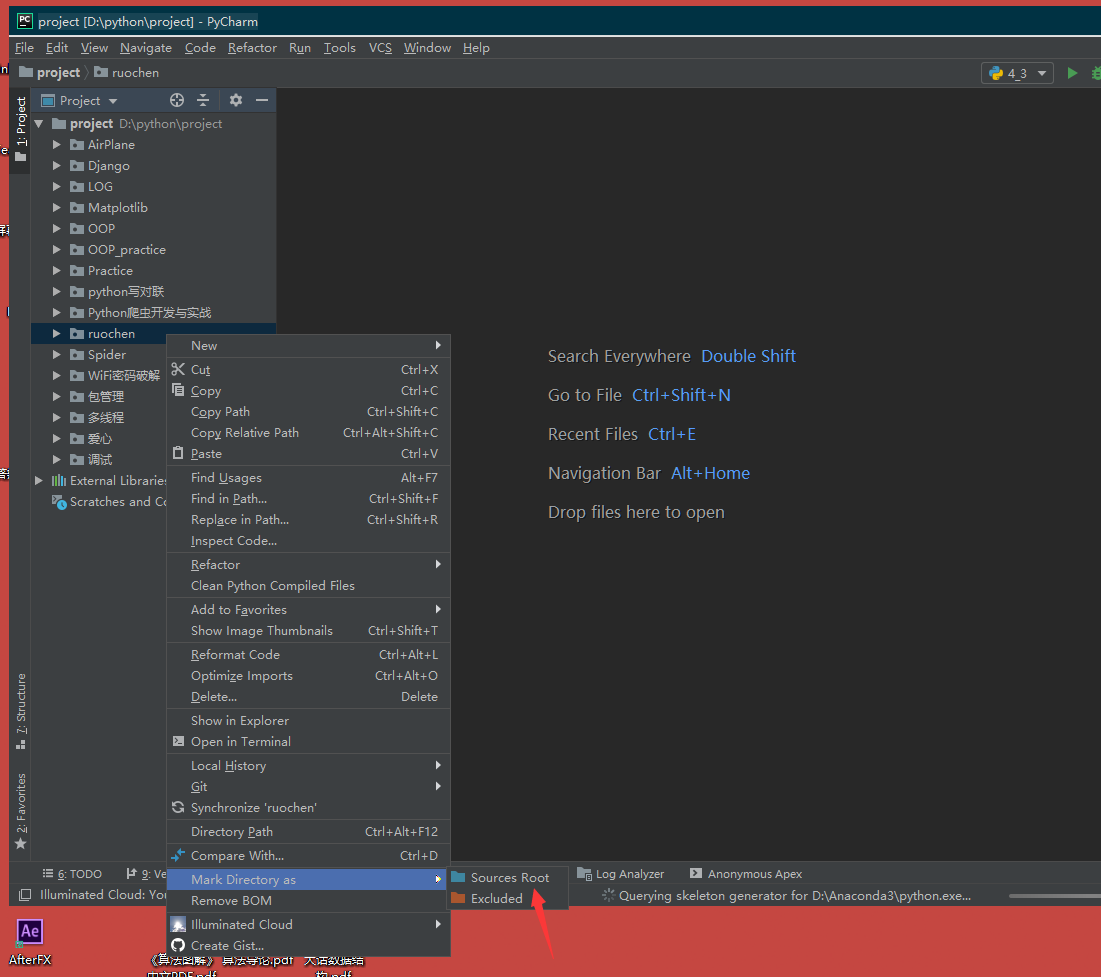Open Local History submenu

(x=308, y=766)
